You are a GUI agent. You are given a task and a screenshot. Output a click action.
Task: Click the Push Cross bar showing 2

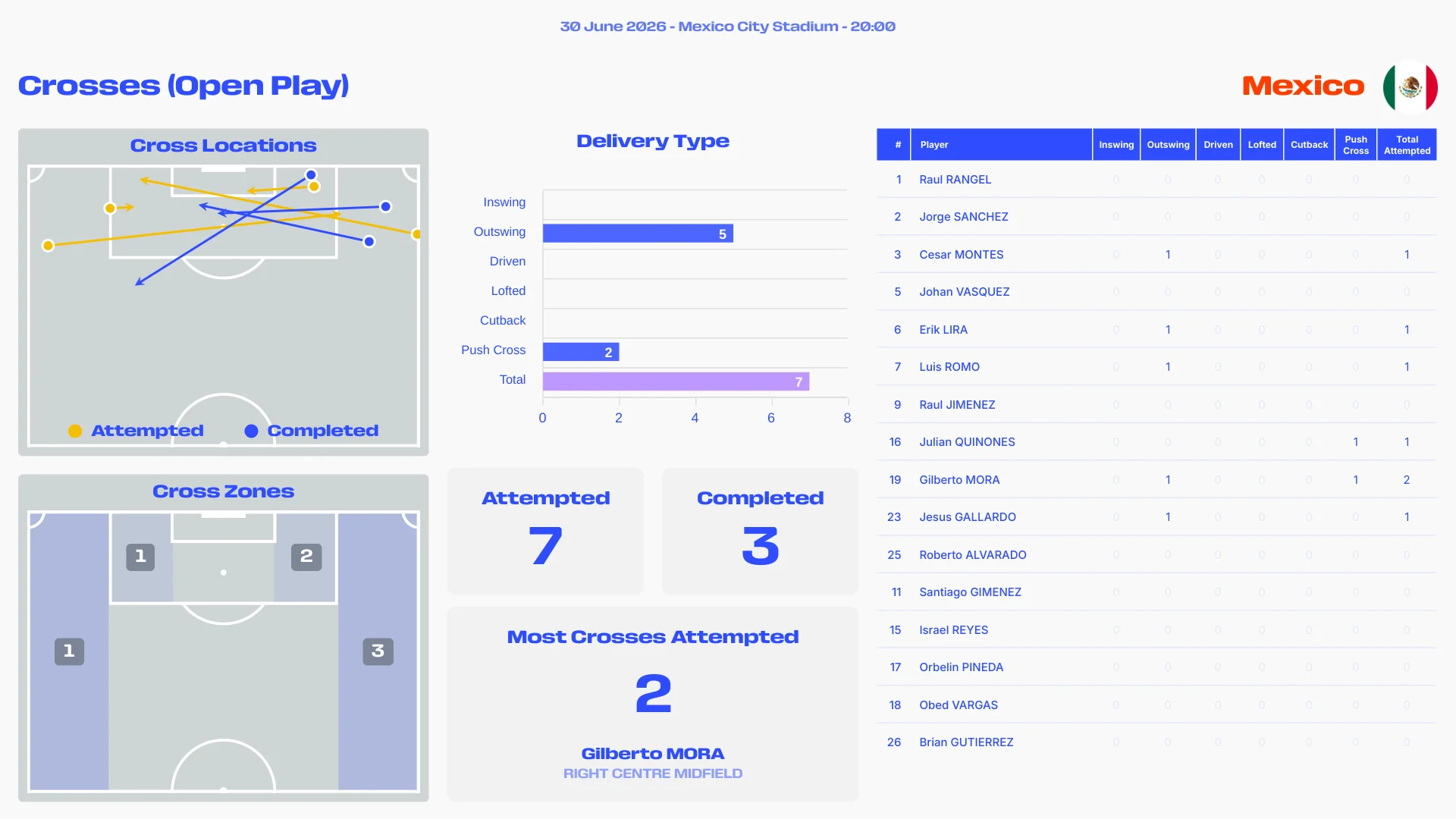point(581,351)
